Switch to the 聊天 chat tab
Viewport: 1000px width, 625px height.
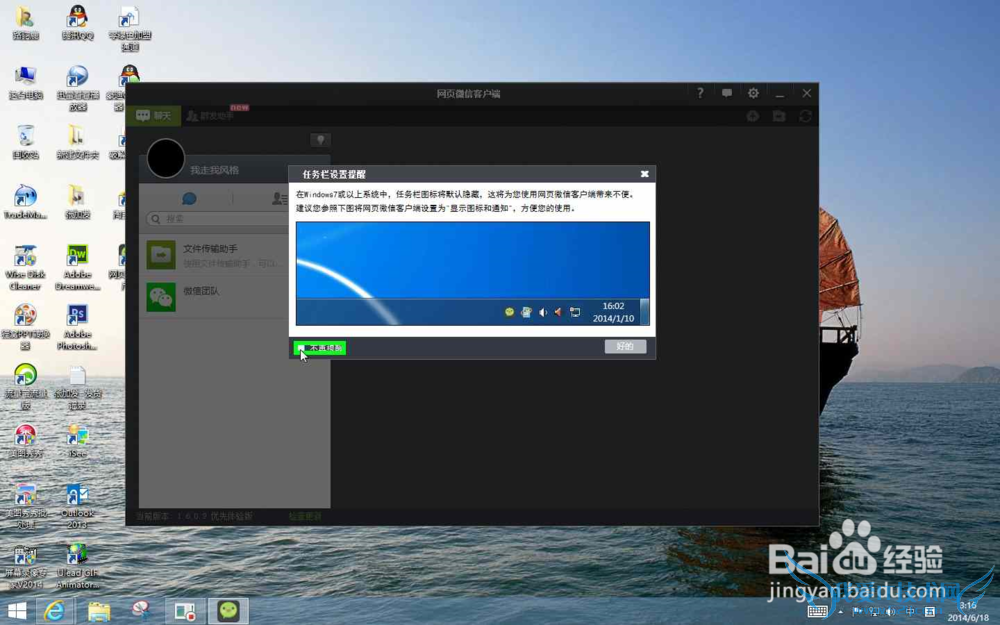[154, 115]
